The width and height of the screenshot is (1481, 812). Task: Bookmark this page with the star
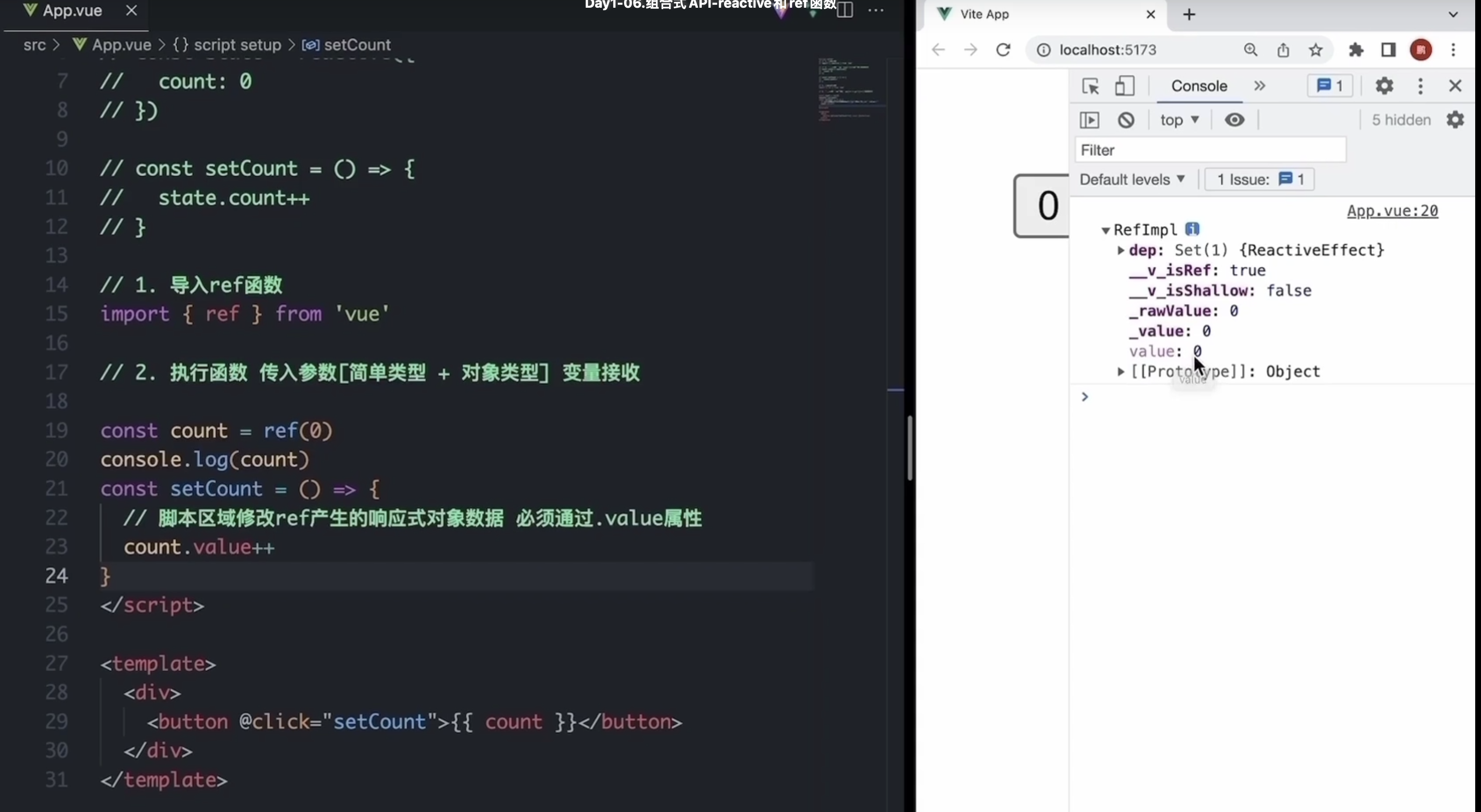click(1315, 50)
